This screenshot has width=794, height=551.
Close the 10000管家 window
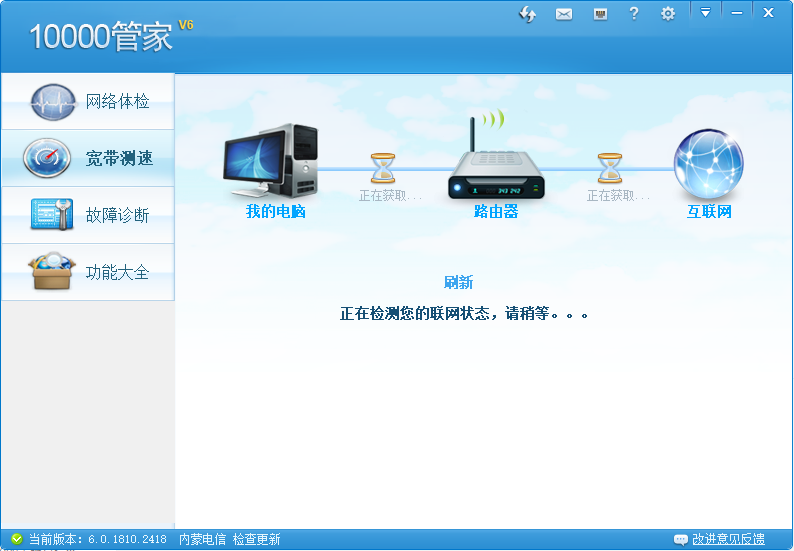768,13
